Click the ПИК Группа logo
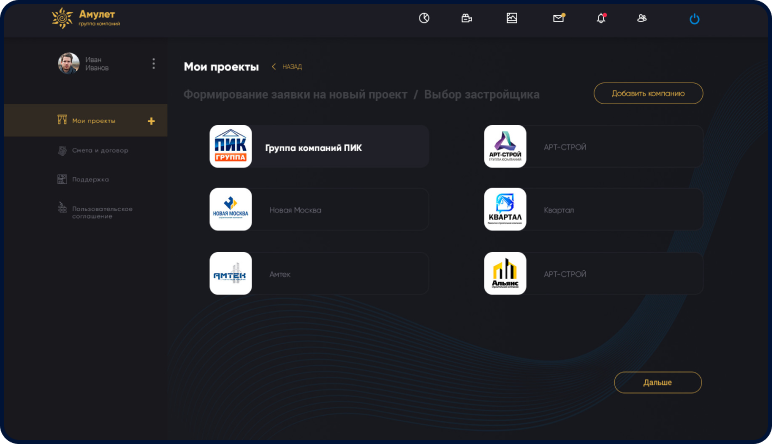Screen dimensions: 772x444 click(x=230, y=146)
